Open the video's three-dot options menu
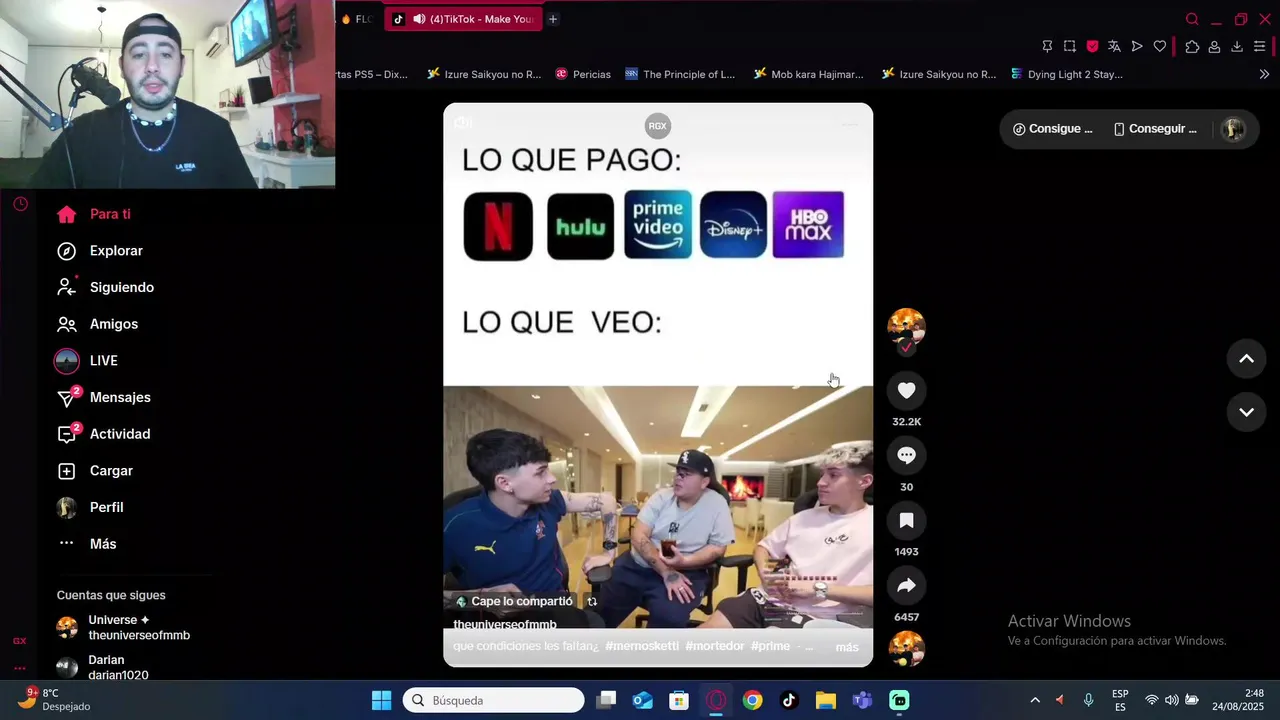The width and height of the screenshot is (1280, 720). coord(850,124)
